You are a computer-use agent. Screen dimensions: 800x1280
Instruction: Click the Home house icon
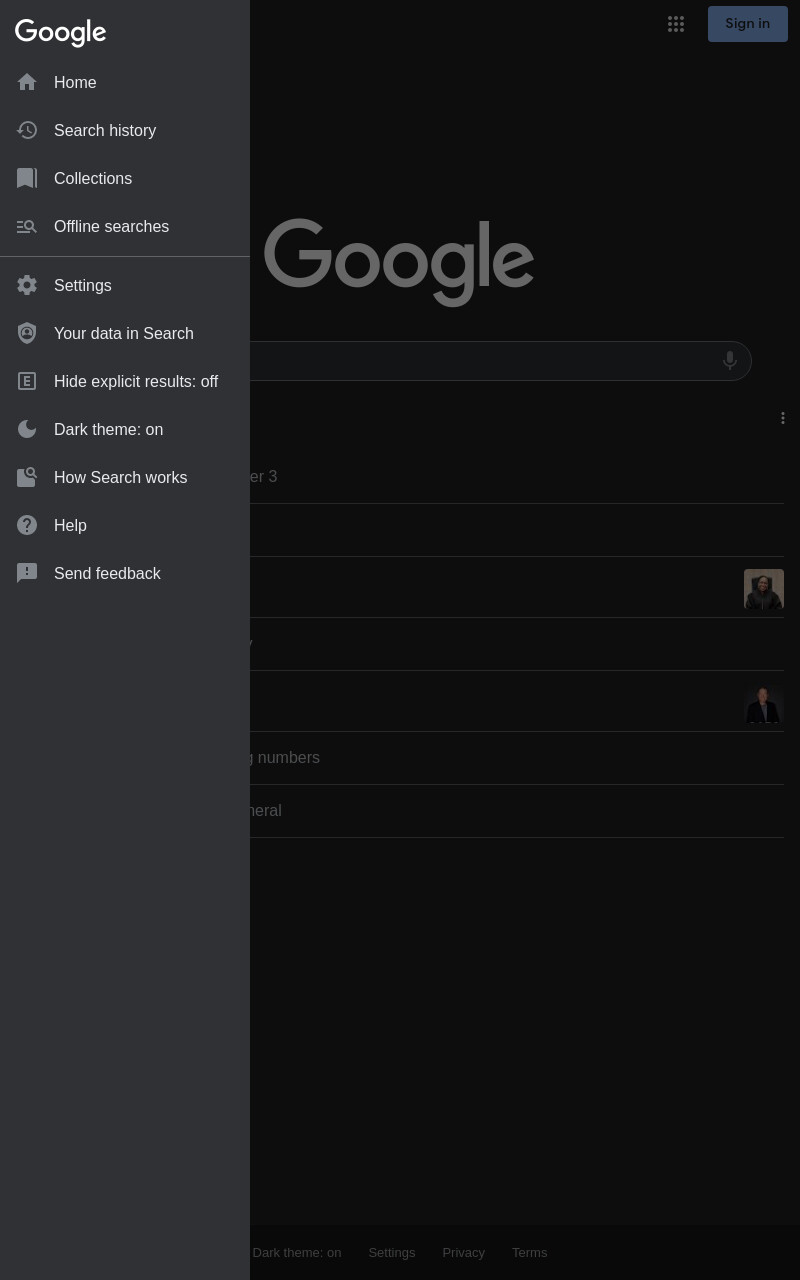pos(27,82)
